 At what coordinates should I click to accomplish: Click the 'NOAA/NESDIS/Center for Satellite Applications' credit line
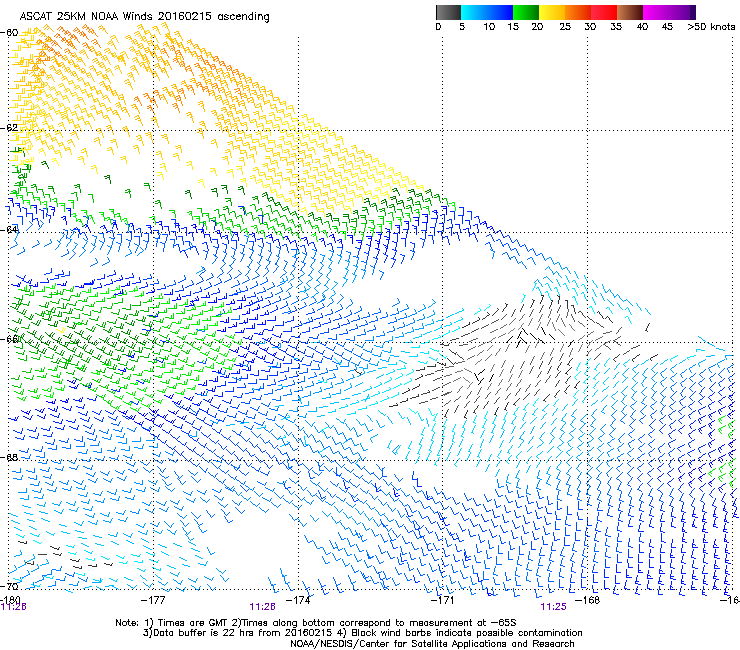pos(432,644)
